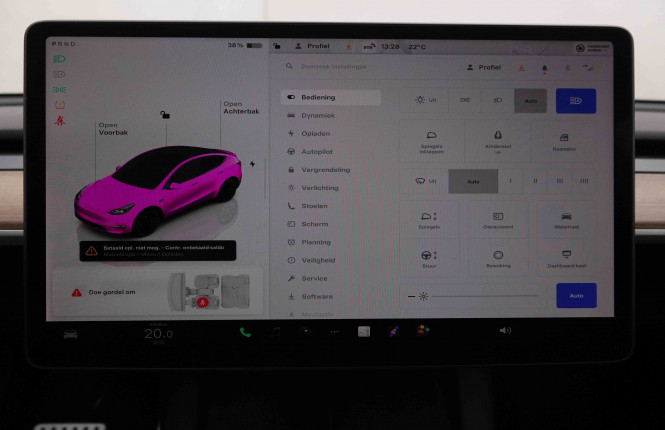Tap the phone icon in bottom bar
665x430 pixels.
245,332
